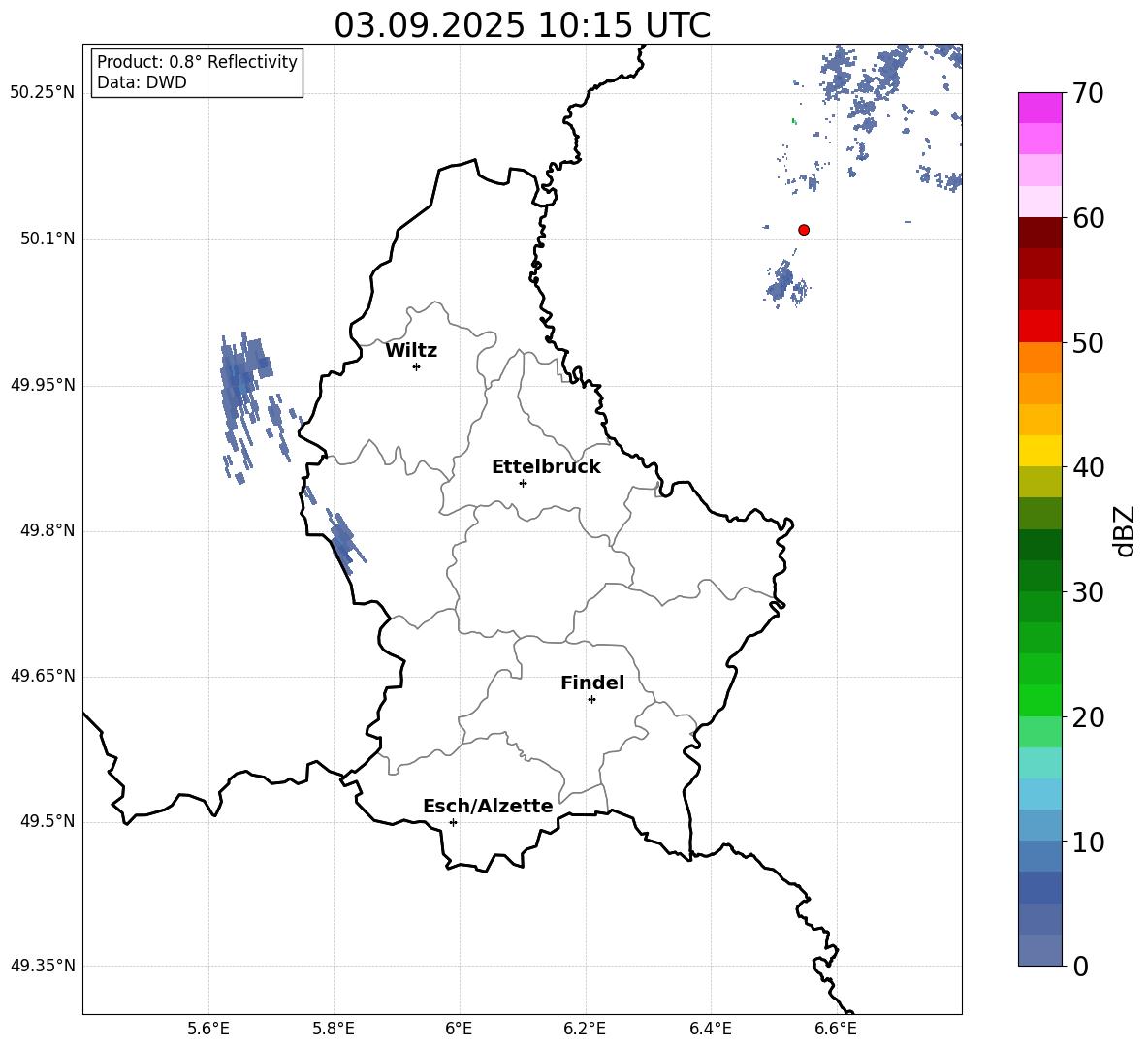Click the Data: DWD text

142,82
